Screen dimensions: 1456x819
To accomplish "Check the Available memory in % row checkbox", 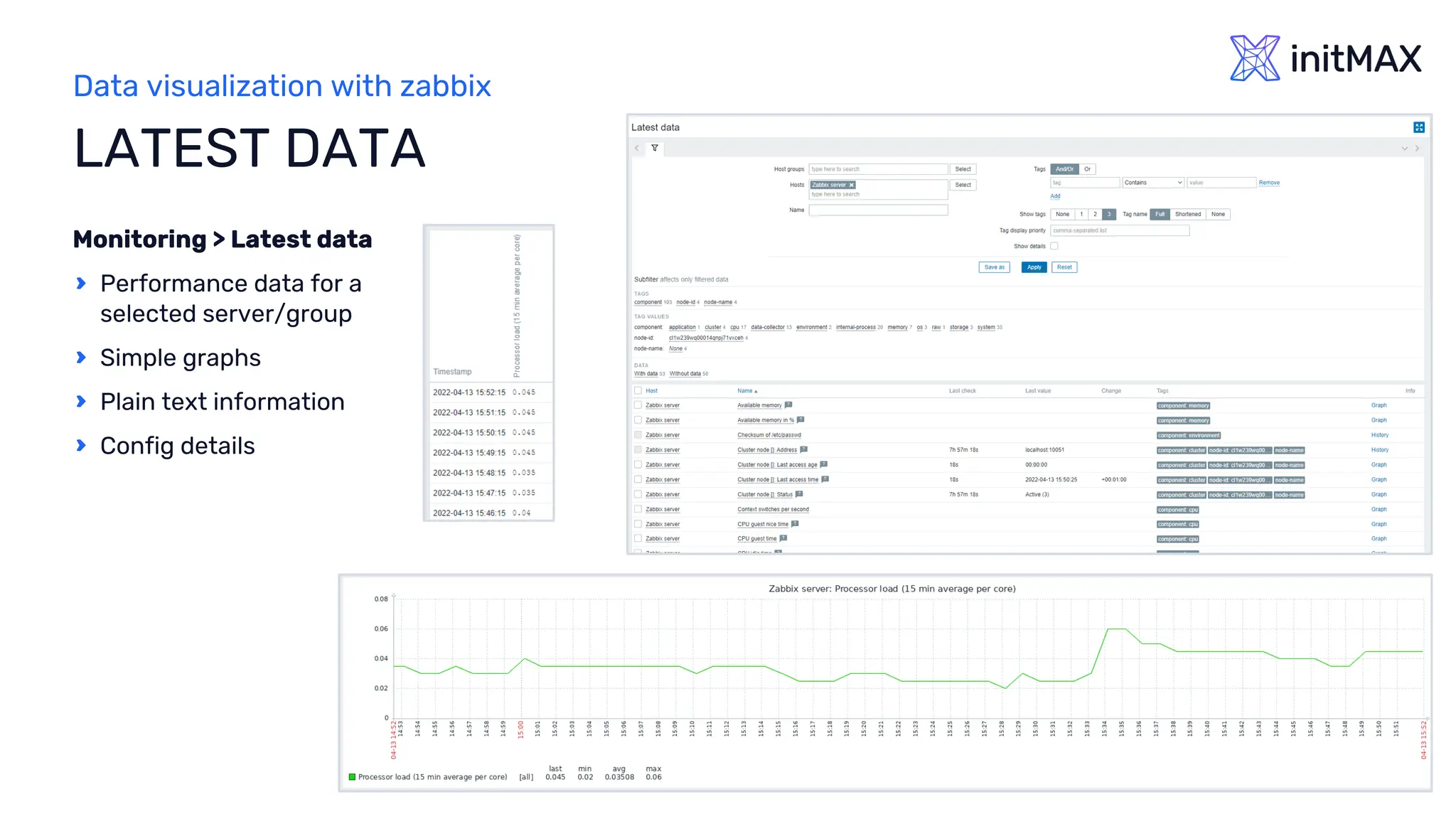I will [x=638, y=420].
